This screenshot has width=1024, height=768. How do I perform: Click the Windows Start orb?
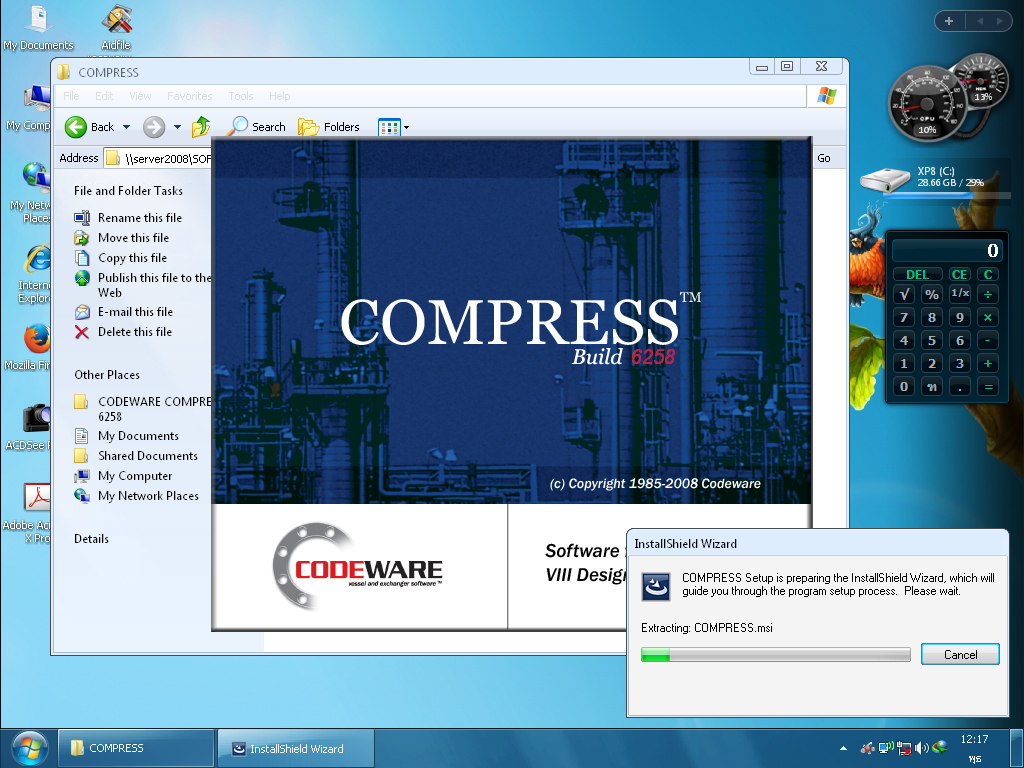point(29,749)
